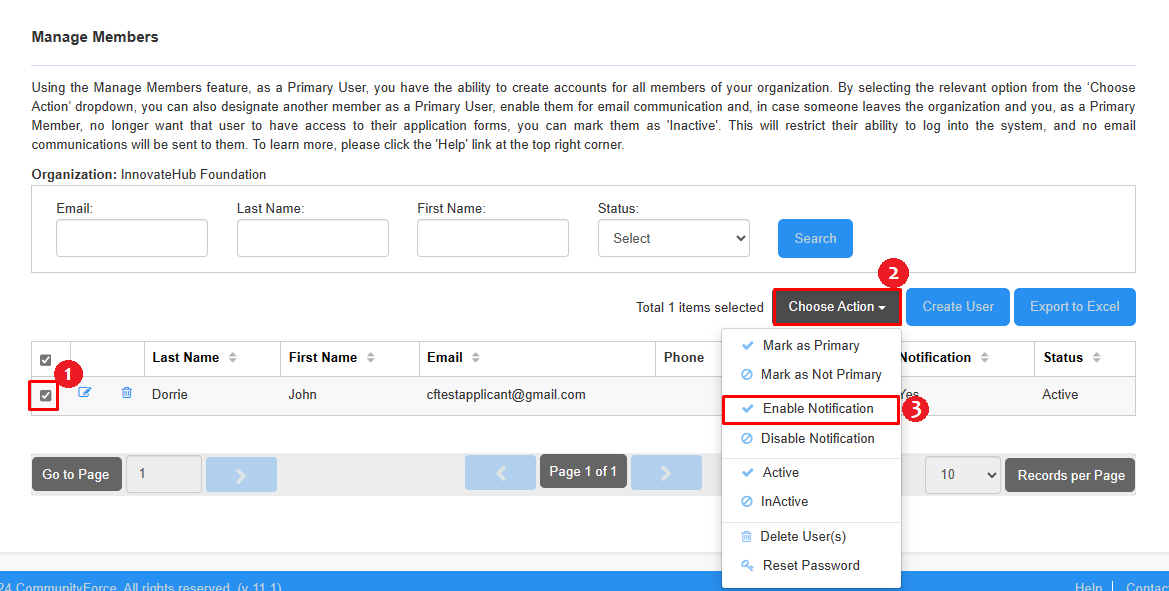
Task: Click the trash icon in Dorrie row
Action: tap(126, 394)
